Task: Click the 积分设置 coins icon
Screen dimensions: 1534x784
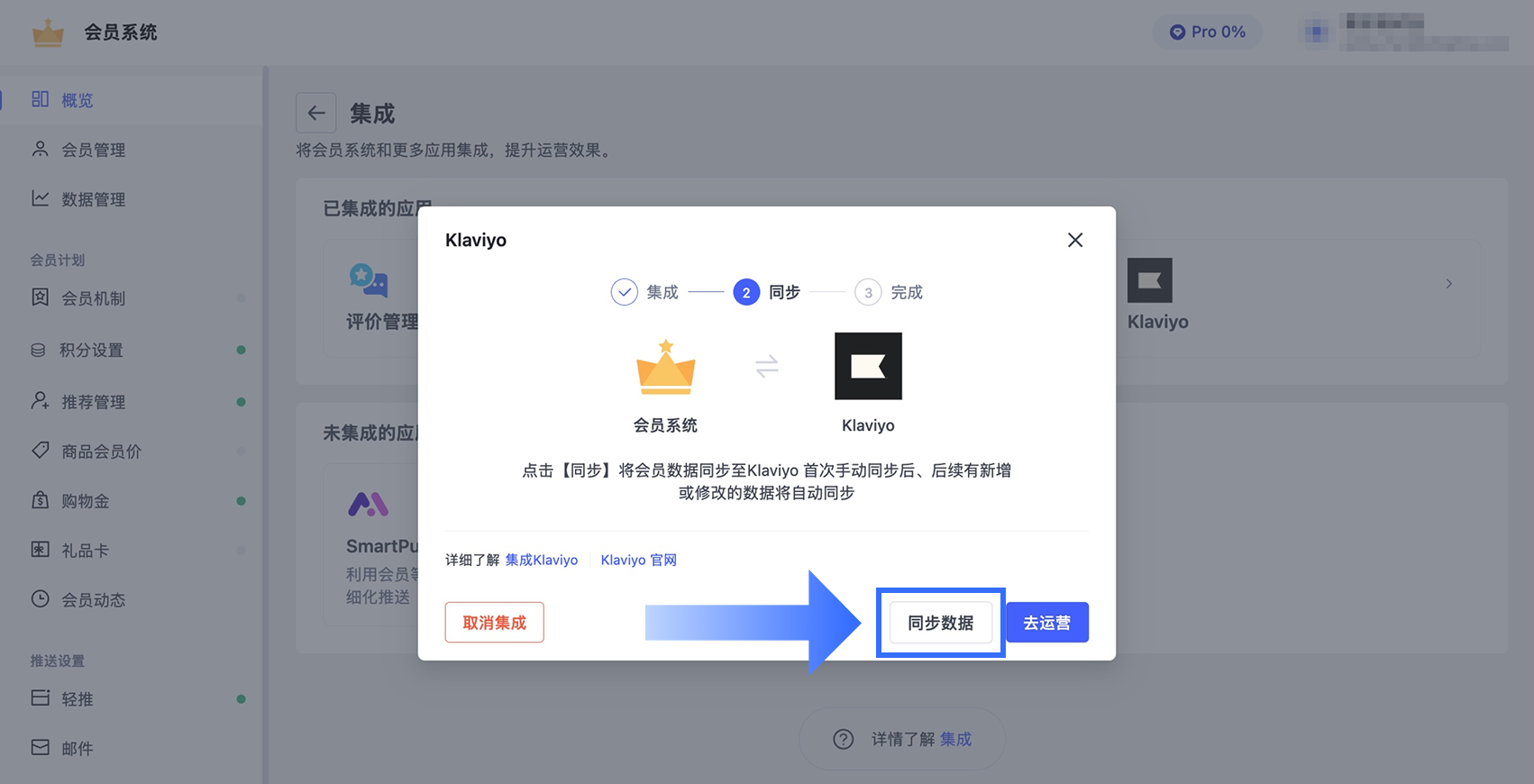Action: [39, 350]
